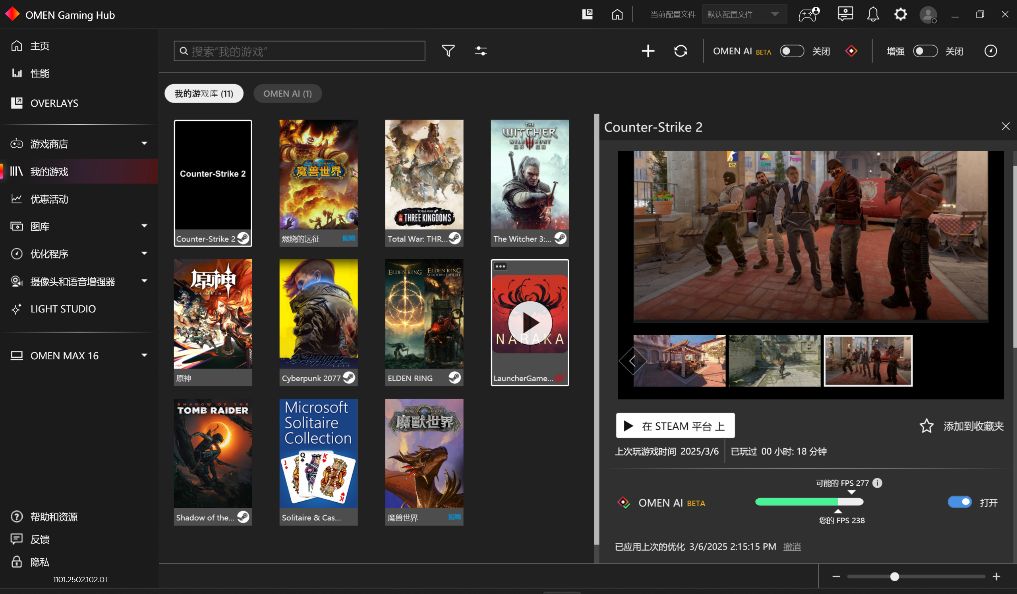Click the sort options sliders icon
This screenshot has height=594, width=1017.
click(x=481, y=51)
